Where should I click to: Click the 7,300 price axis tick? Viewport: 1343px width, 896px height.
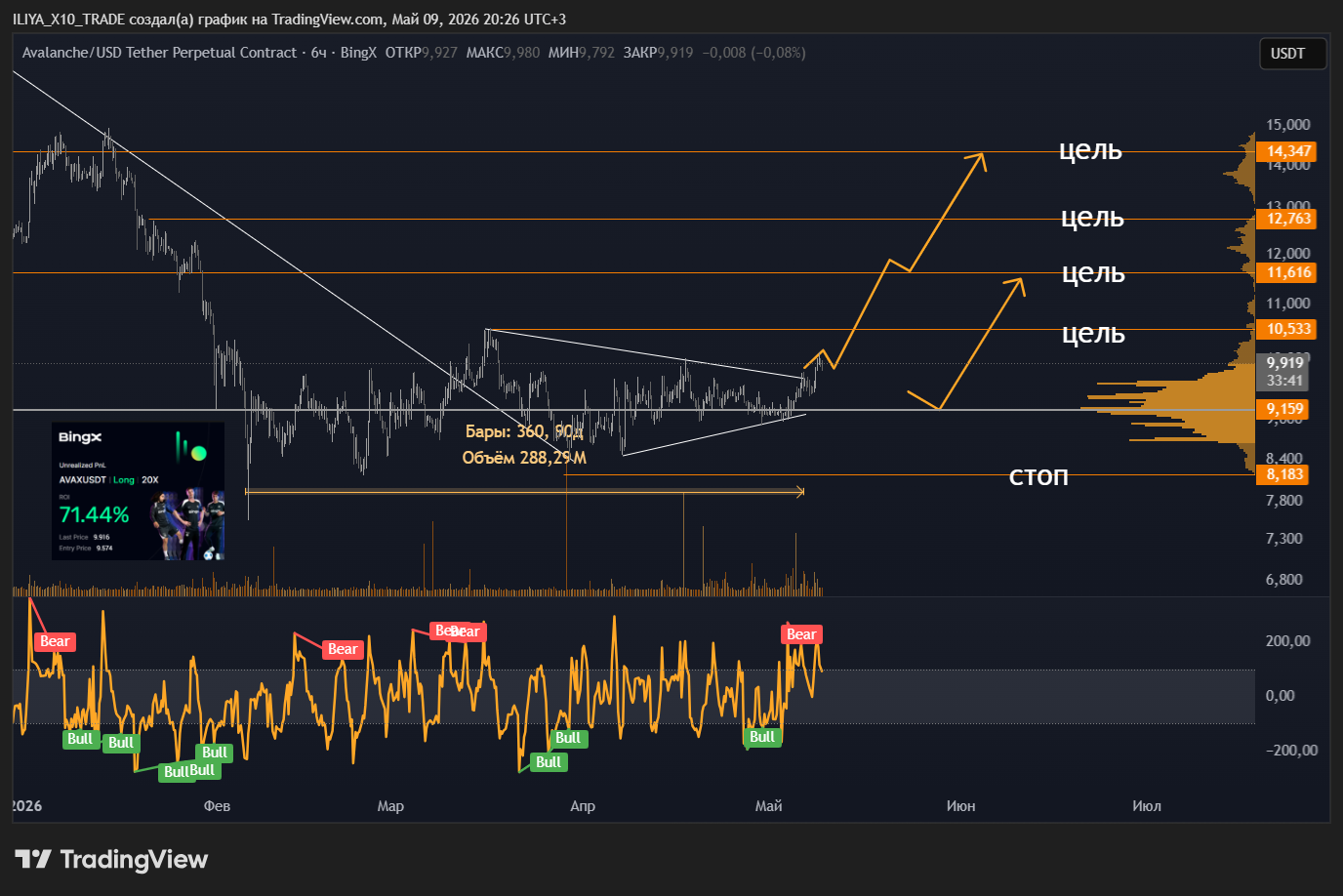(x=1283, y=539)
